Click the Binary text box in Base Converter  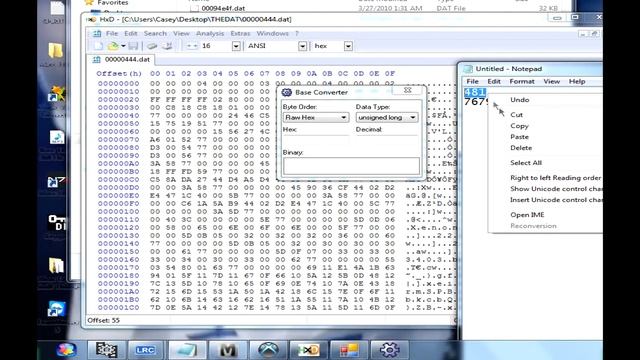point(351,166)
